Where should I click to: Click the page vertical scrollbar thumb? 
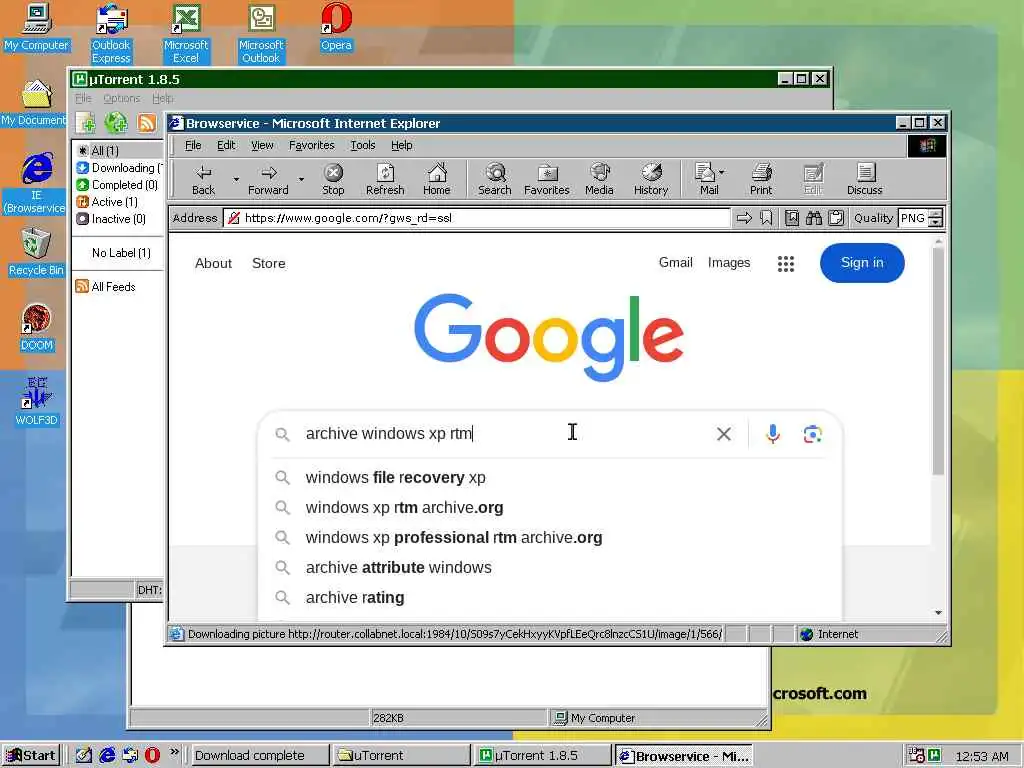(938, 361)
